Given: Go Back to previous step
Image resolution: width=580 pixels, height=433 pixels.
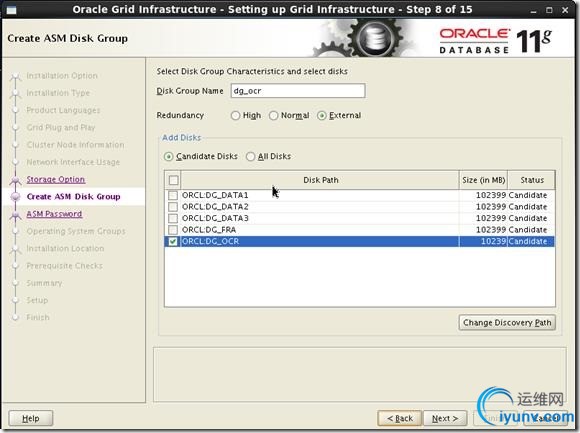Looking at the screenshot, I should click(x=399, y=418).
